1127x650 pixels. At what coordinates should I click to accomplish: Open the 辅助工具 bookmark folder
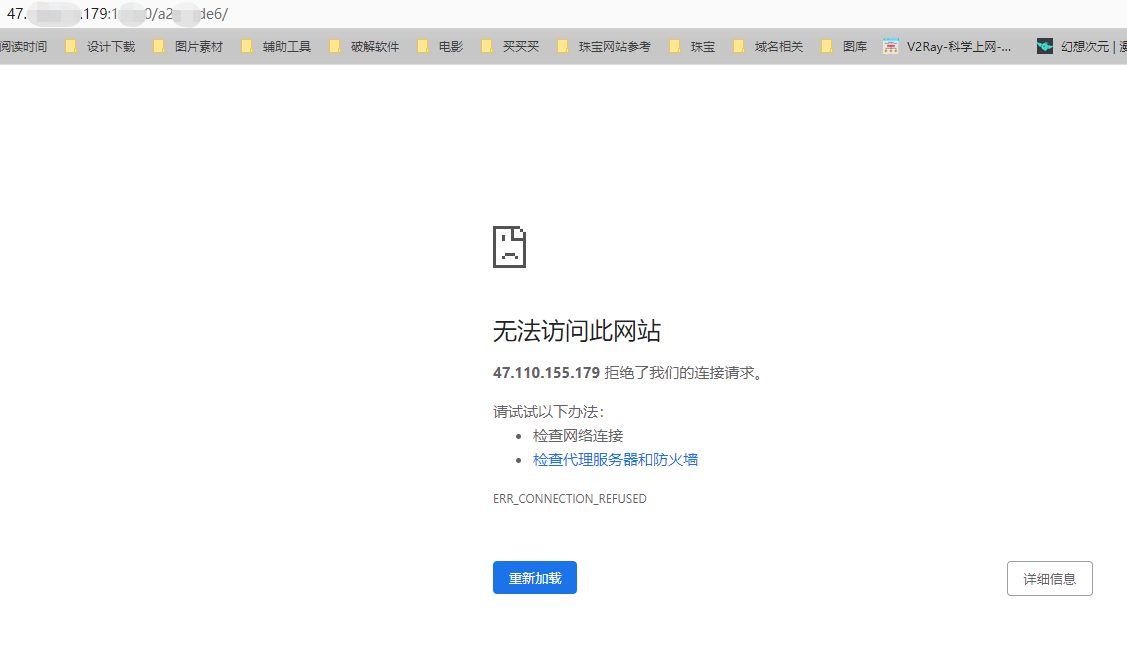coord(276,47)
